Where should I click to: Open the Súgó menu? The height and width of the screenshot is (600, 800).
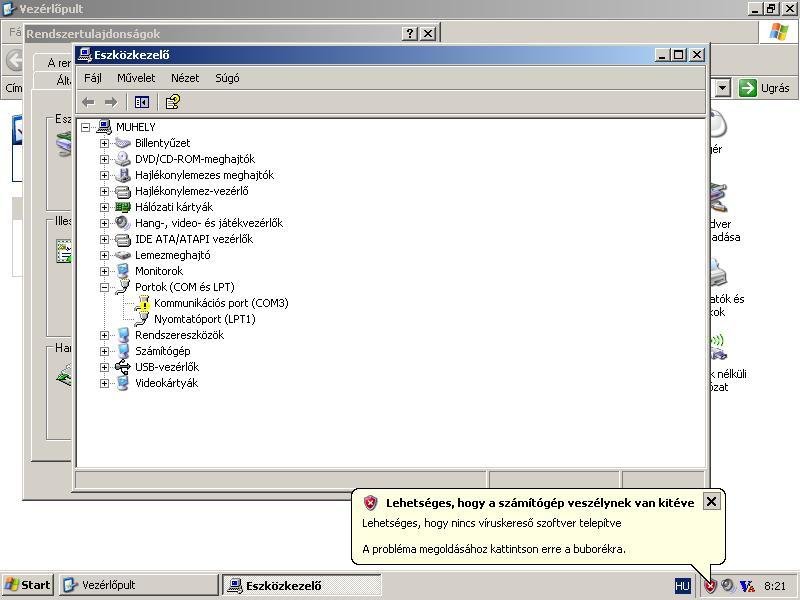pyautogui.click(x=227, y=78)
